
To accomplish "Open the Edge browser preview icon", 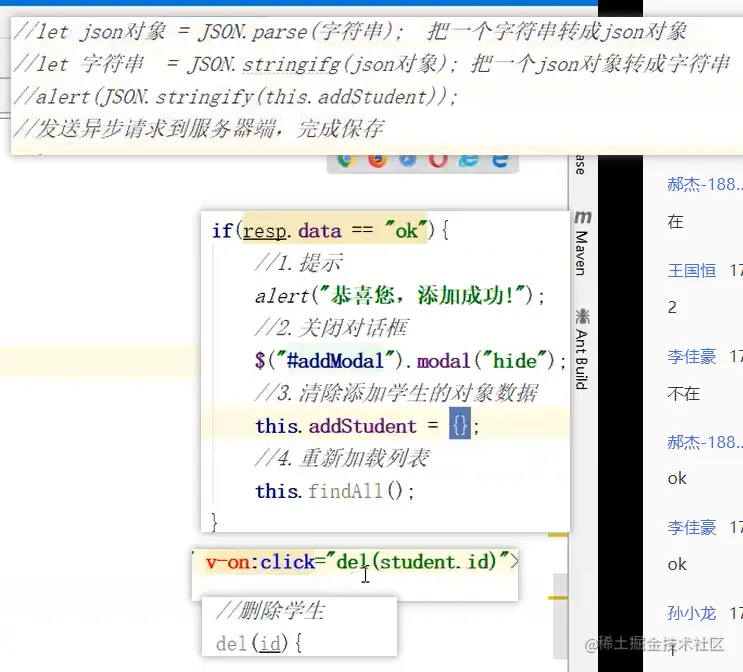I will click(x=500, y=160).
